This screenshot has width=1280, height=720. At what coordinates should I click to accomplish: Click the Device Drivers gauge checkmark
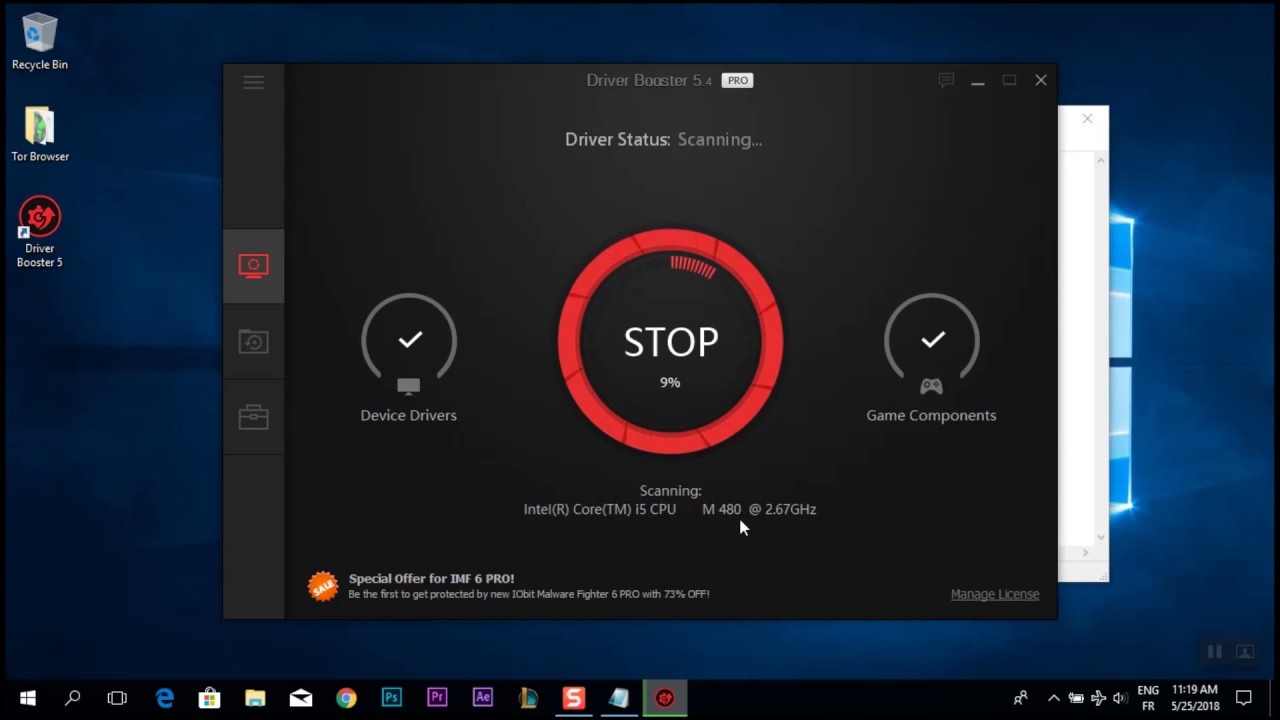pyautogui.click(x=409, y=340)
